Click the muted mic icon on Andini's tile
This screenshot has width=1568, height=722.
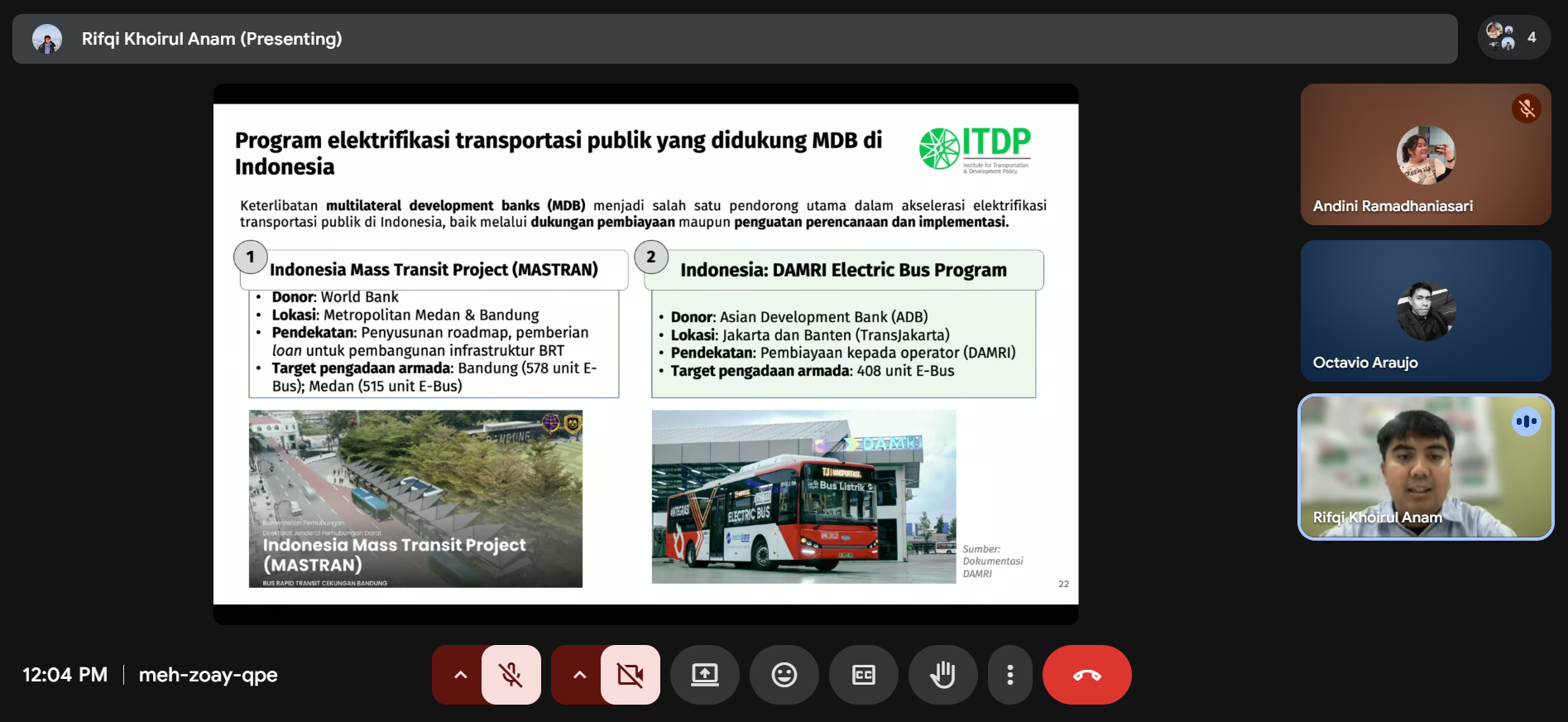[1526, 108]
